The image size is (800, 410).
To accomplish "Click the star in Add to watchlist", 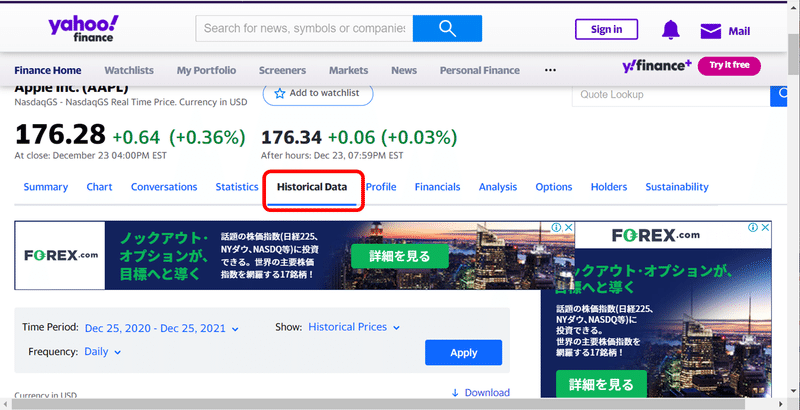I will tap(280, 93).
